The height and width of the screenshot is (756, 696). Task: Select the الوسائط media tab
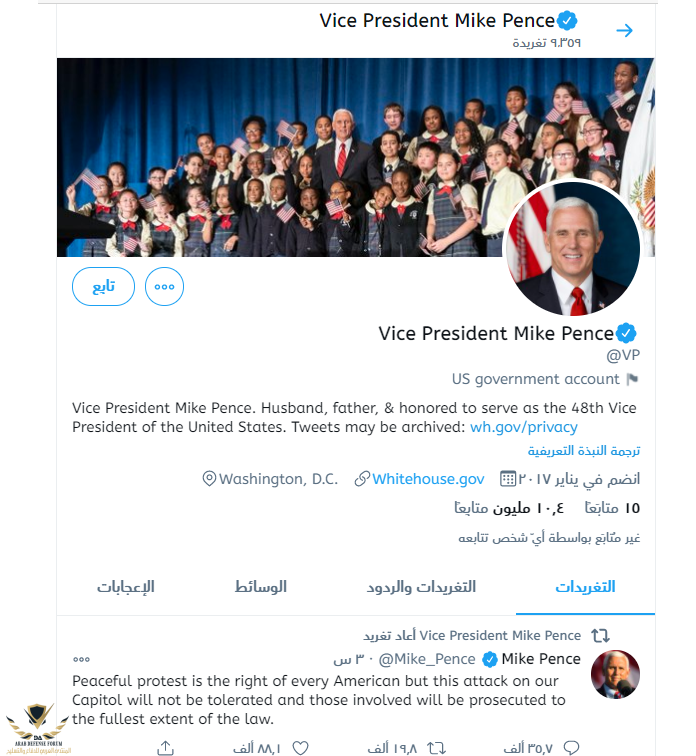pyautogui.click(x=261, y=587)
